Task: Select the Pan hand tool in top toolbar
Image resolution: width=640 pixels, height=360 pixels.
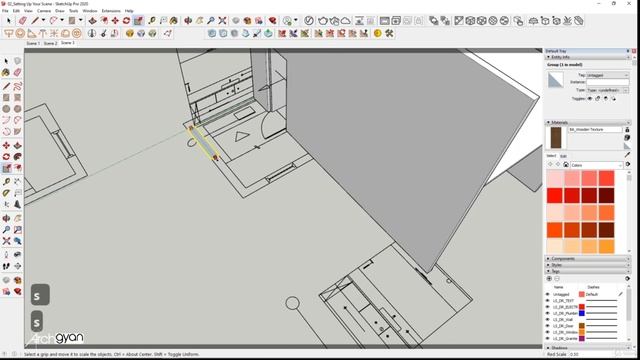Action: point(200,20)
